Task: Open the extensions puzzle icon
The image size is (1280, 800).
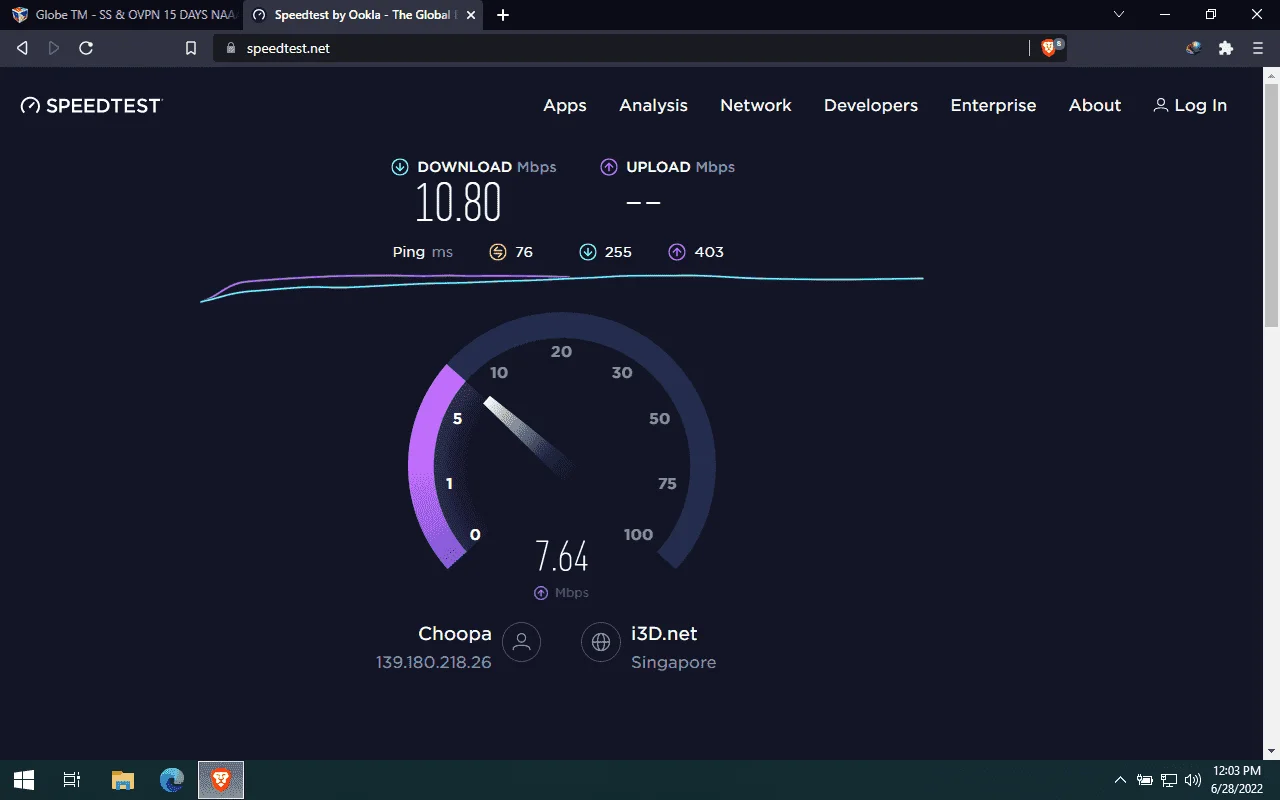Action: (x=1226, y=48)
